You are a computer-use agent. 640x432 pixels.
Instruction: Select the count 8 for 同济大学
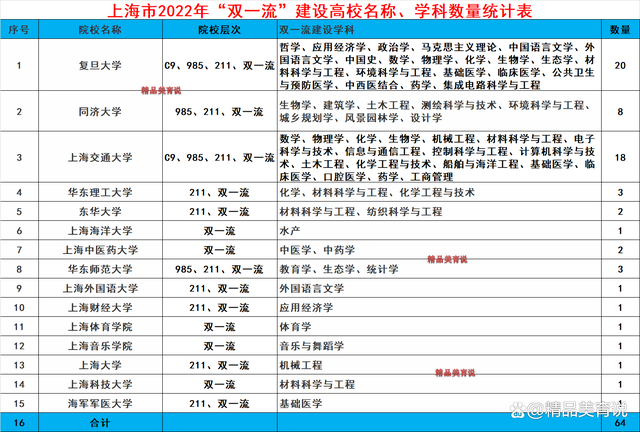pos(620,111)
